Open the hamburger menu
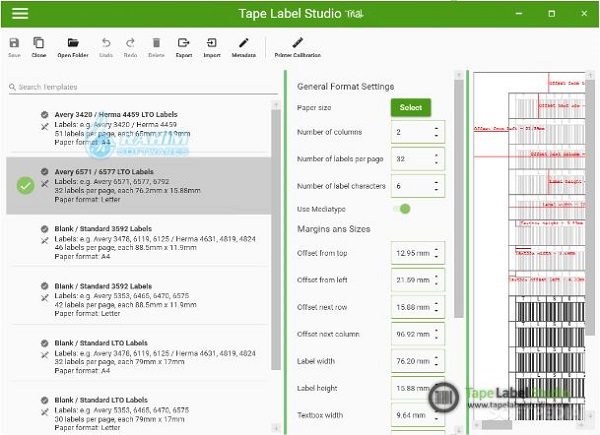Viewport: 600px width, 435px height. [20, 13]
